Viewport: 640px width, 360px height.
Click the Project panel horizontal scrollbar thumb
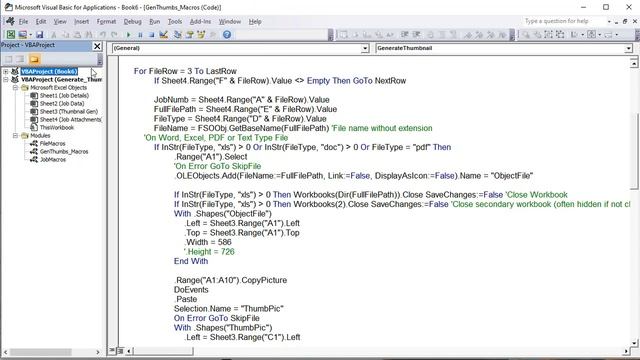(x=41, y=352)
